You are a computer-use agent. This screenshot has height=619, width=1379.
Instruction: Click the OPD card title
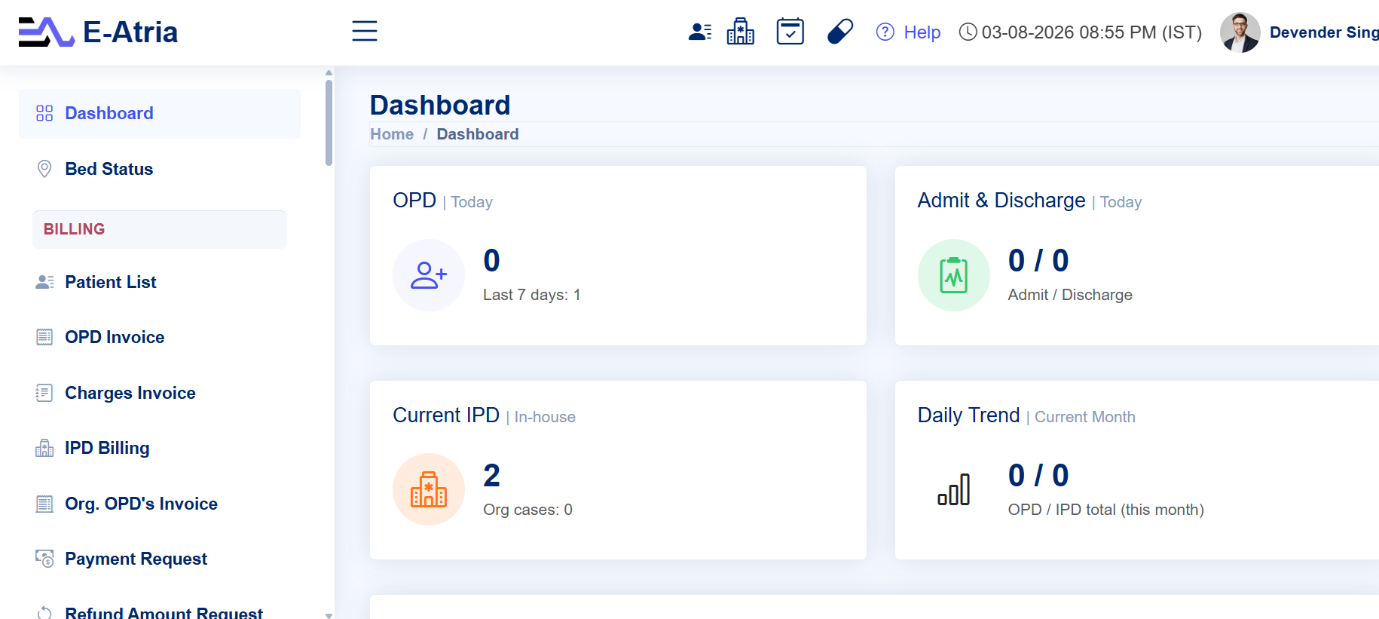point(415,200)
